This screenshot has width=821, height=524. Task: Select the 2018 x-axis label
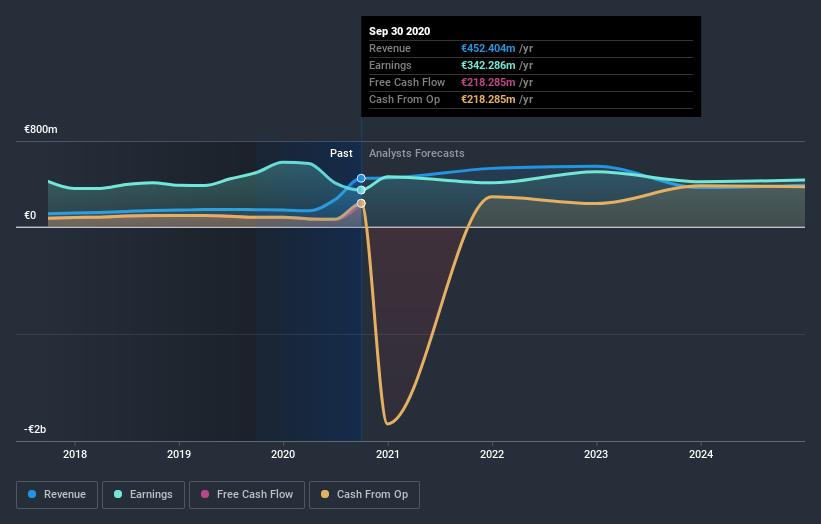tap(75, 454)
